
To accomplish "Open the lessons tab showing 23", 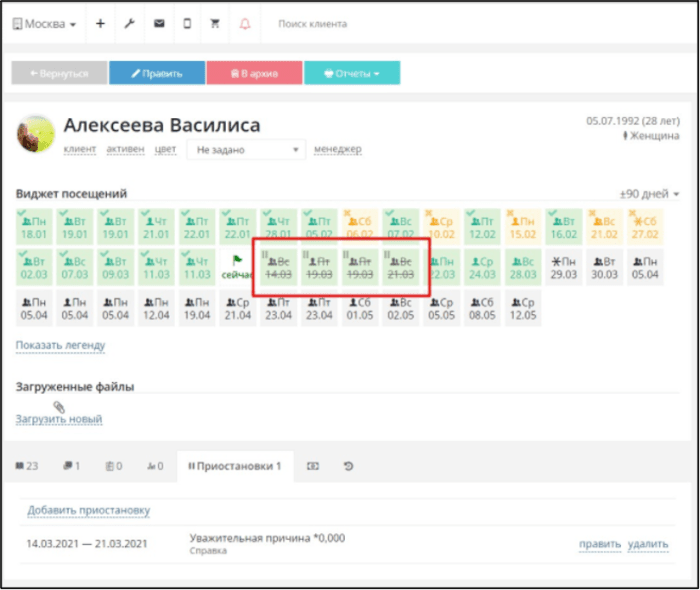I will pos(27,466).
